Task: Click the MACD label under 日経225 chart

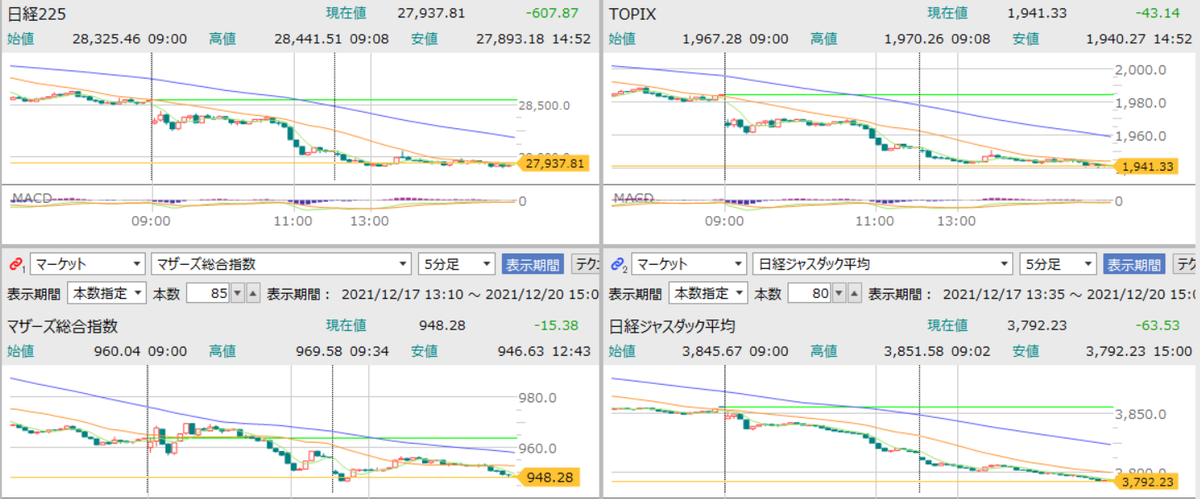Action: pyautogui.click(x=30, y=198)
